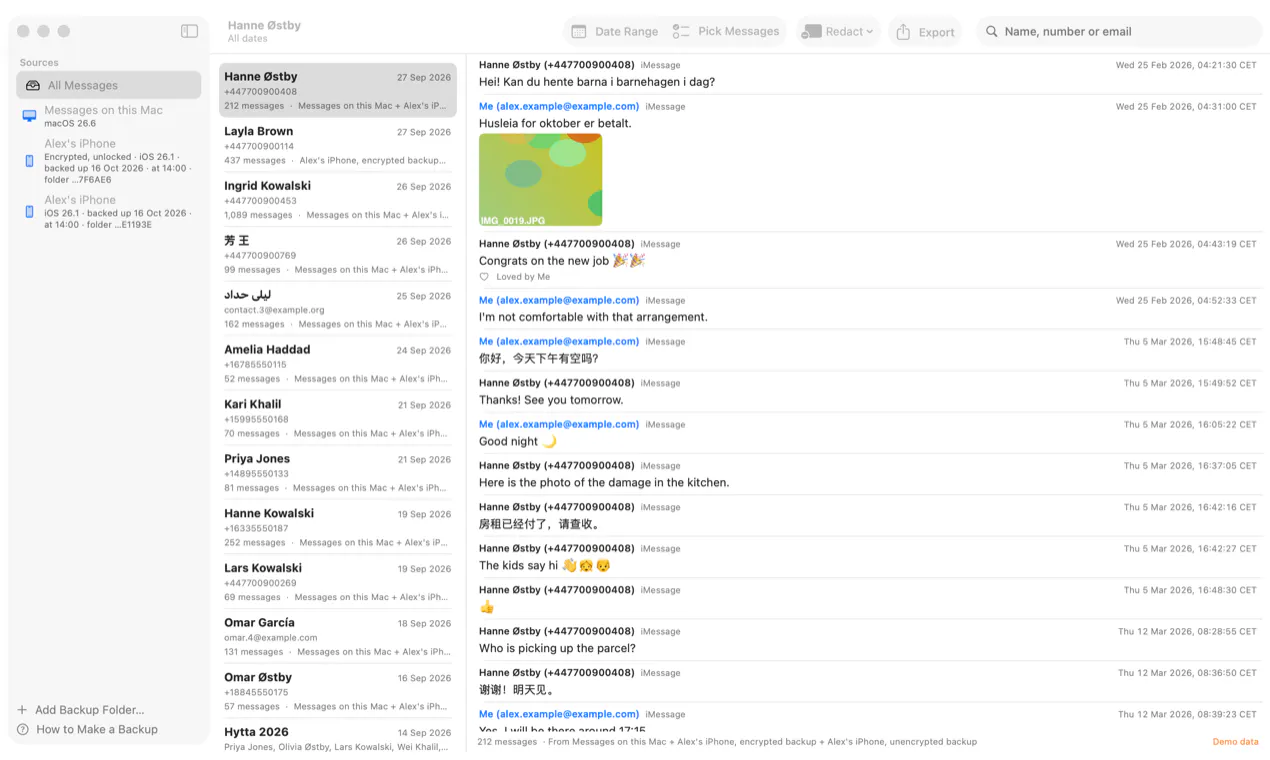Open the IMG_0019.JPG image thumbnail
Screen dimensions: 1270x760
tap(540, 180)
